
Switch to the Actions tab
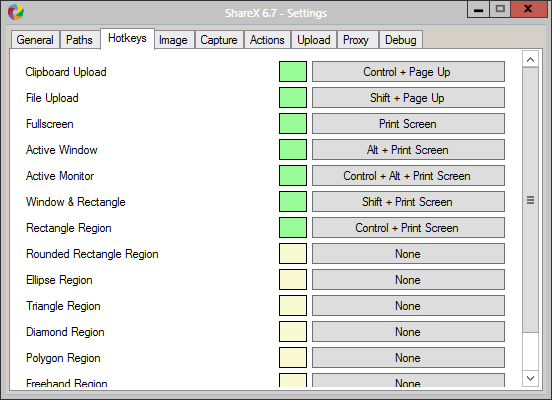point(267,40)
